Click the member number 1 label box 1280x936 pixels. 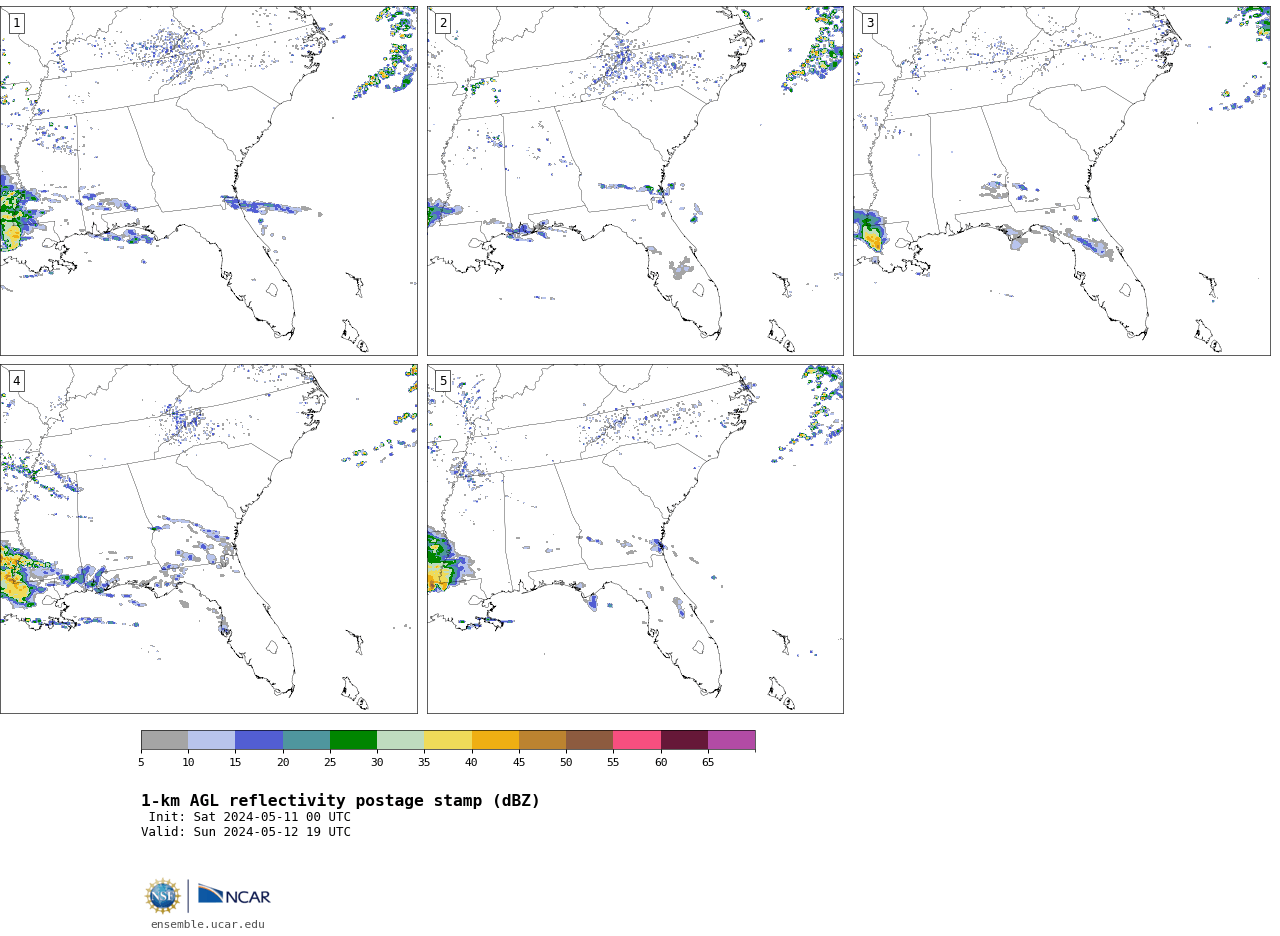click(x=16, y=23)
